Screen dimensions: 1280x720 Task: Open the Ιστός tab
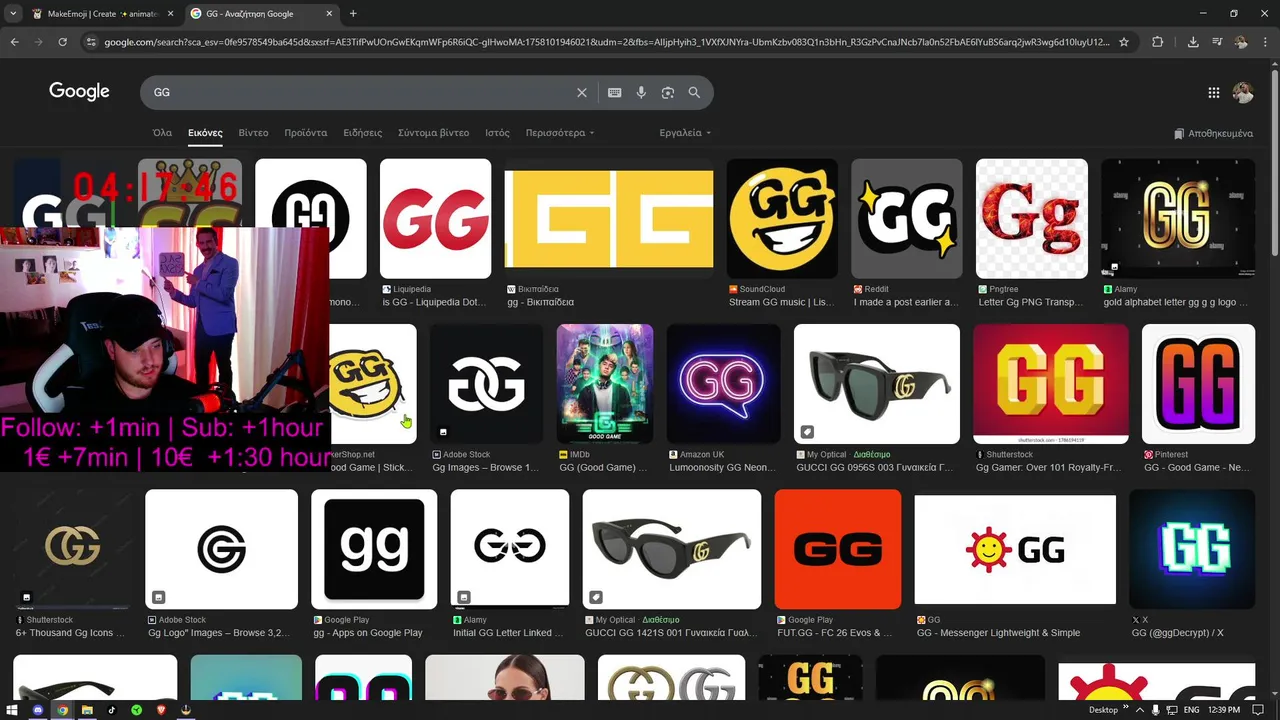click(x=497, y=133)
